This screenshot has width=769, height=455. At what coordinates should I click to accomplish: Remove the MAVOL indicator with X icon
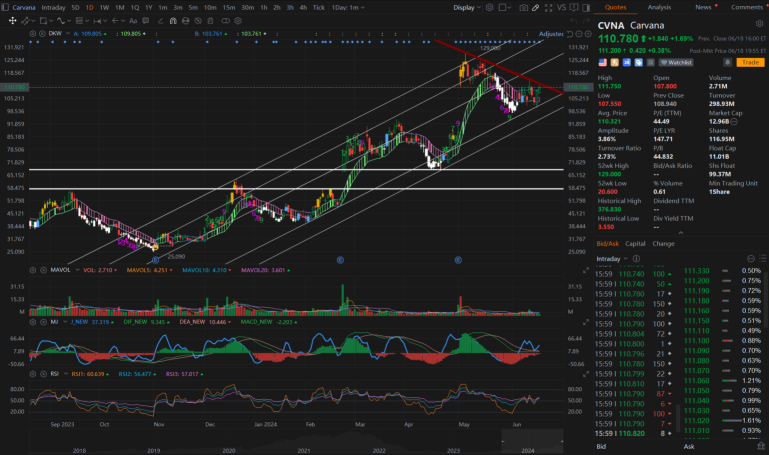tap(43, 270)
